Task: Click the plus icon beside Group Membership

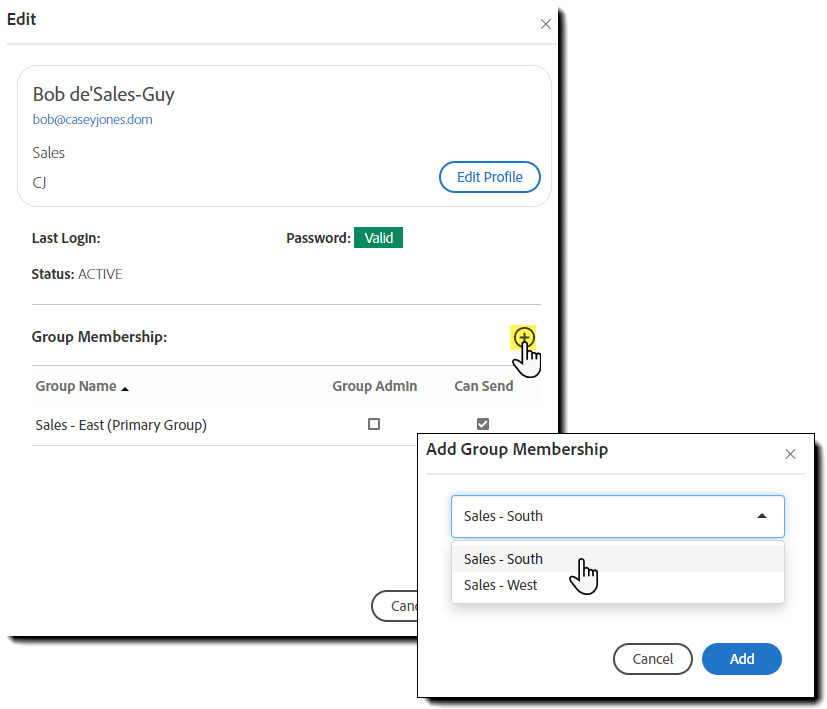Action: pos(524,337)
